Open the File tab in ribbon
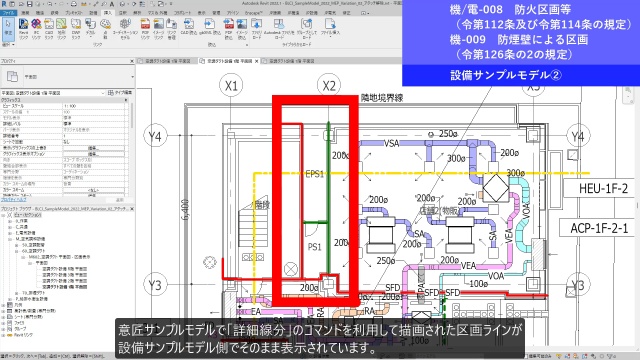Viewport: 640px width, 360px height. pos(8,13)
